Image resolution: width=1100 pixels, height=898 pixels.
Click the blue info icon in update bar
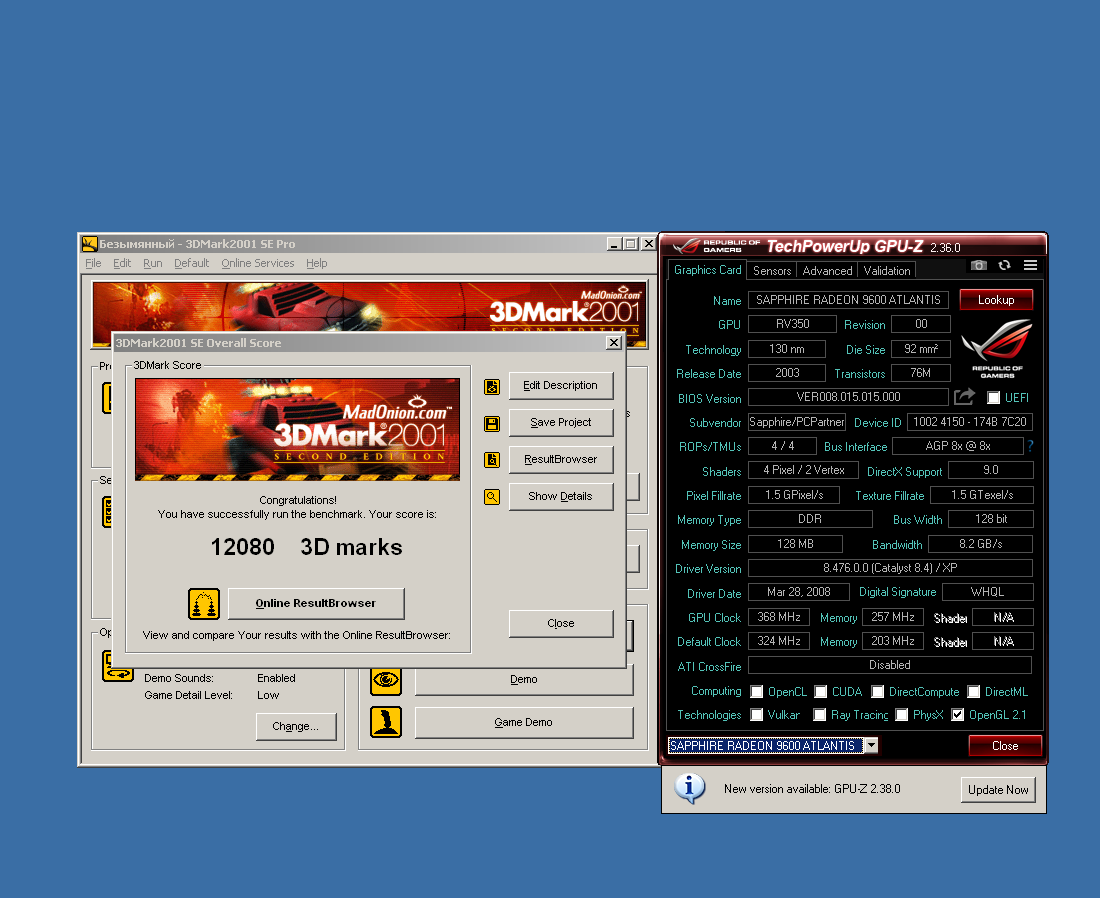690,789
